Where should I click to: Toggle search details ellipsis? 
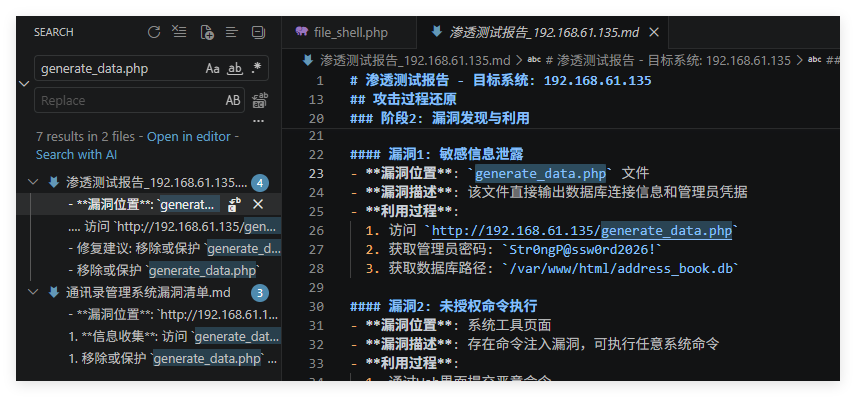[x=259, y=120]
